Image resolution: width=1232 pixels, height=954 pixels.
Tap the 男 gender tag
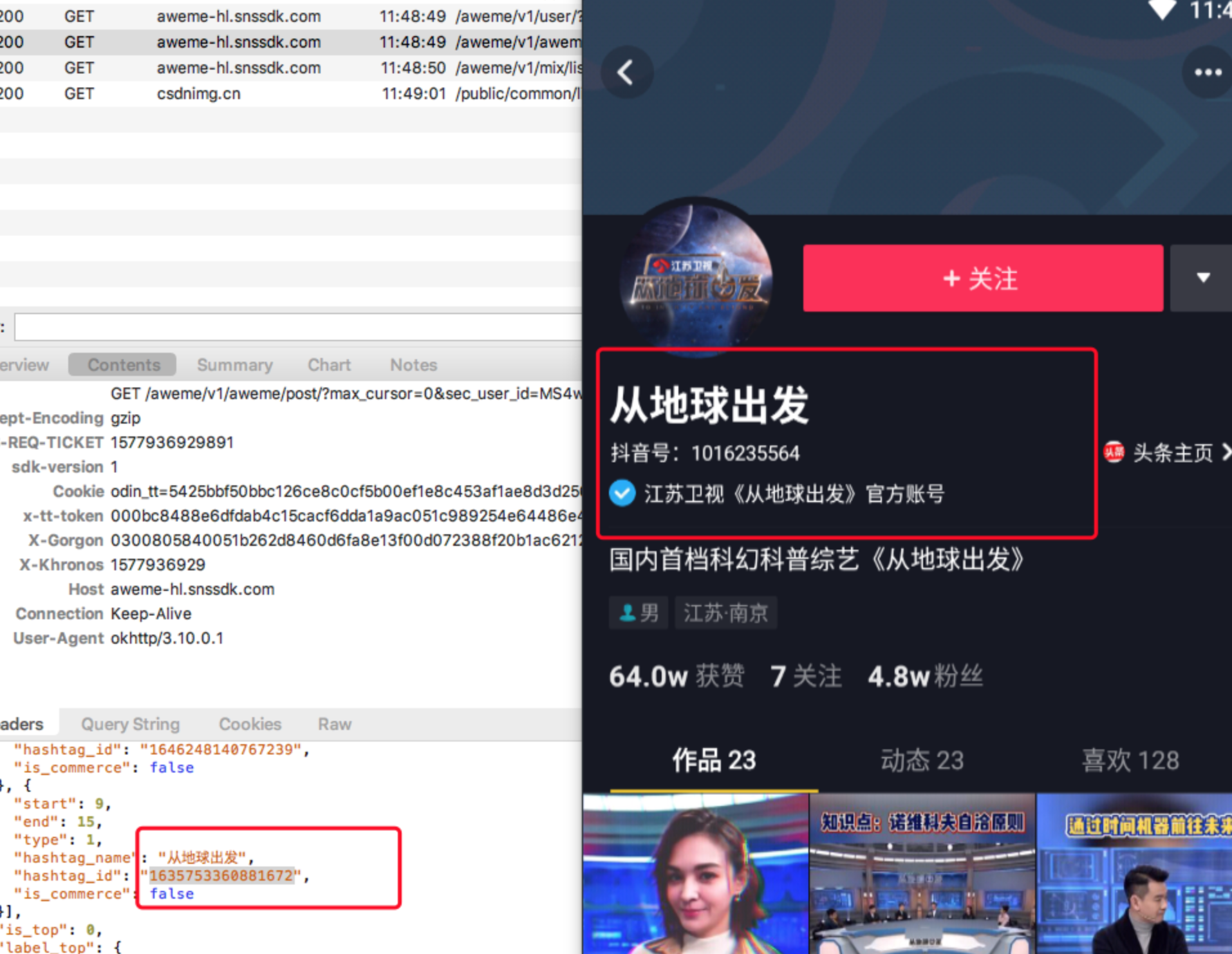point(639,612)
